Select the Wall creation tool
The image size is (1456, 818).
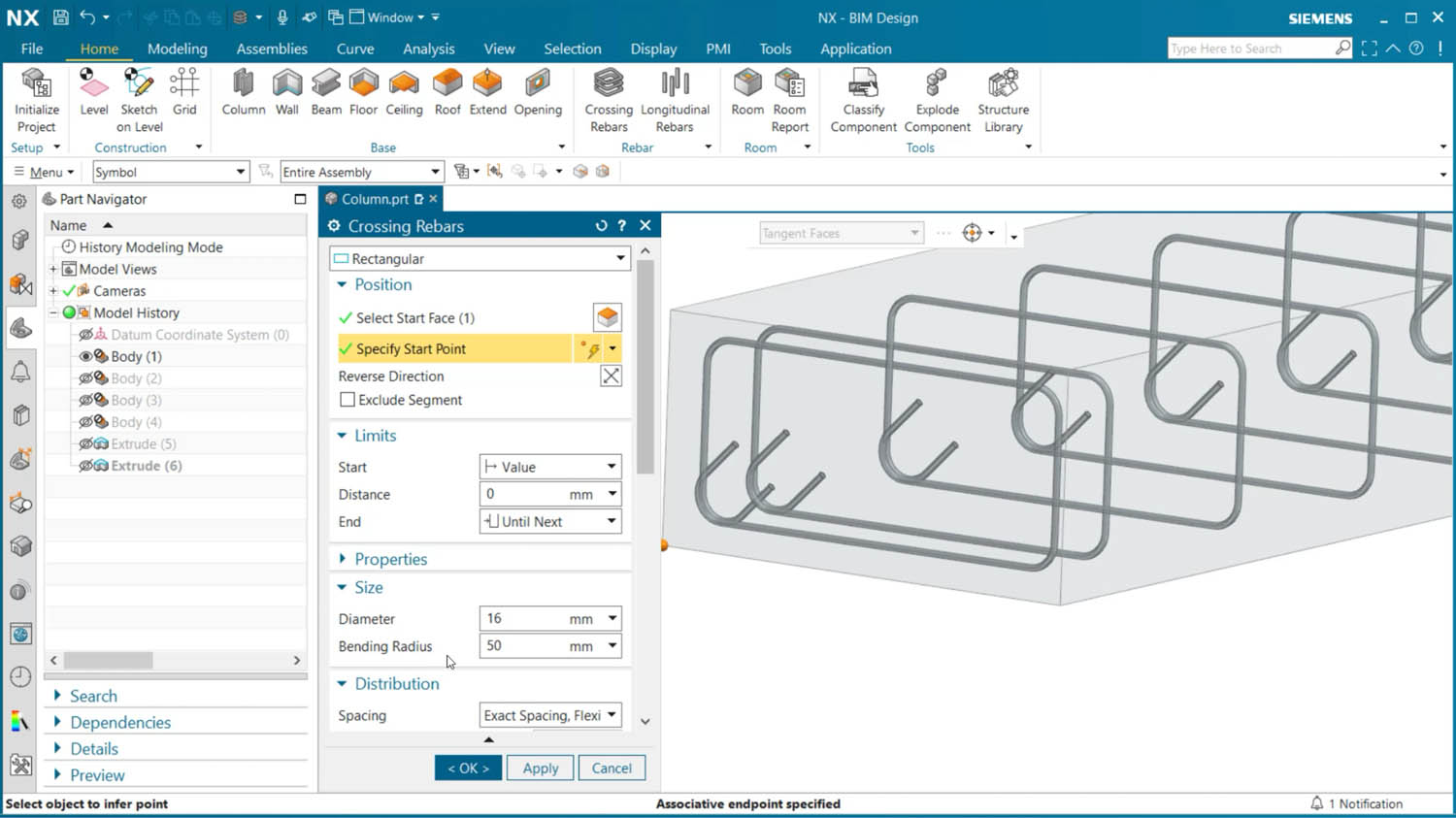click(x=286, y=92)
